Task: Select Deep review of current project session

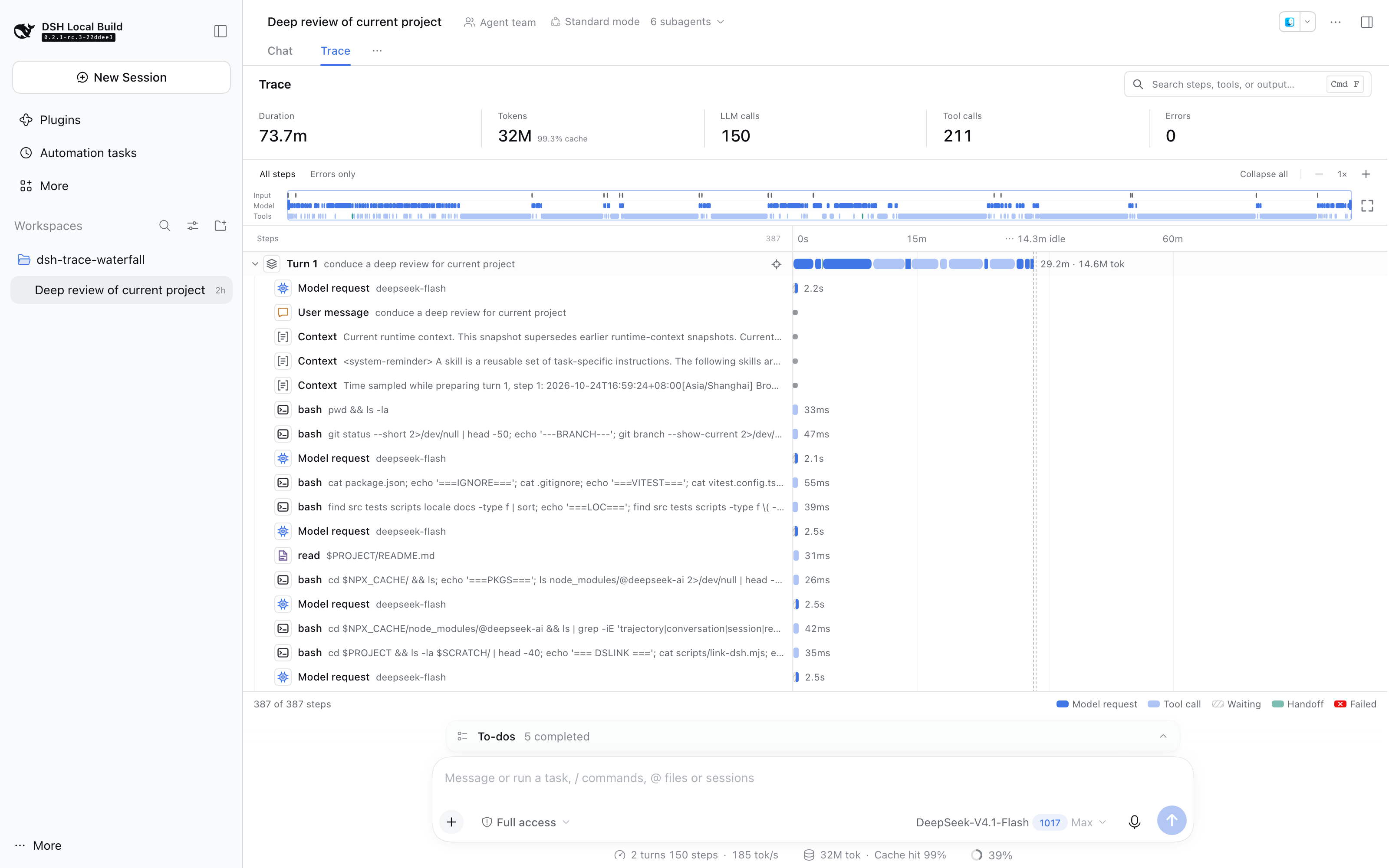Action: pos(121,290)
